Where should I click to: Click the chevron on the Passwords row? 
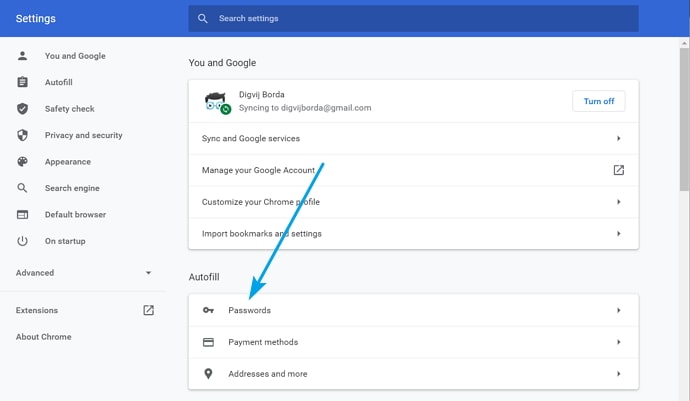pos(618,310)
